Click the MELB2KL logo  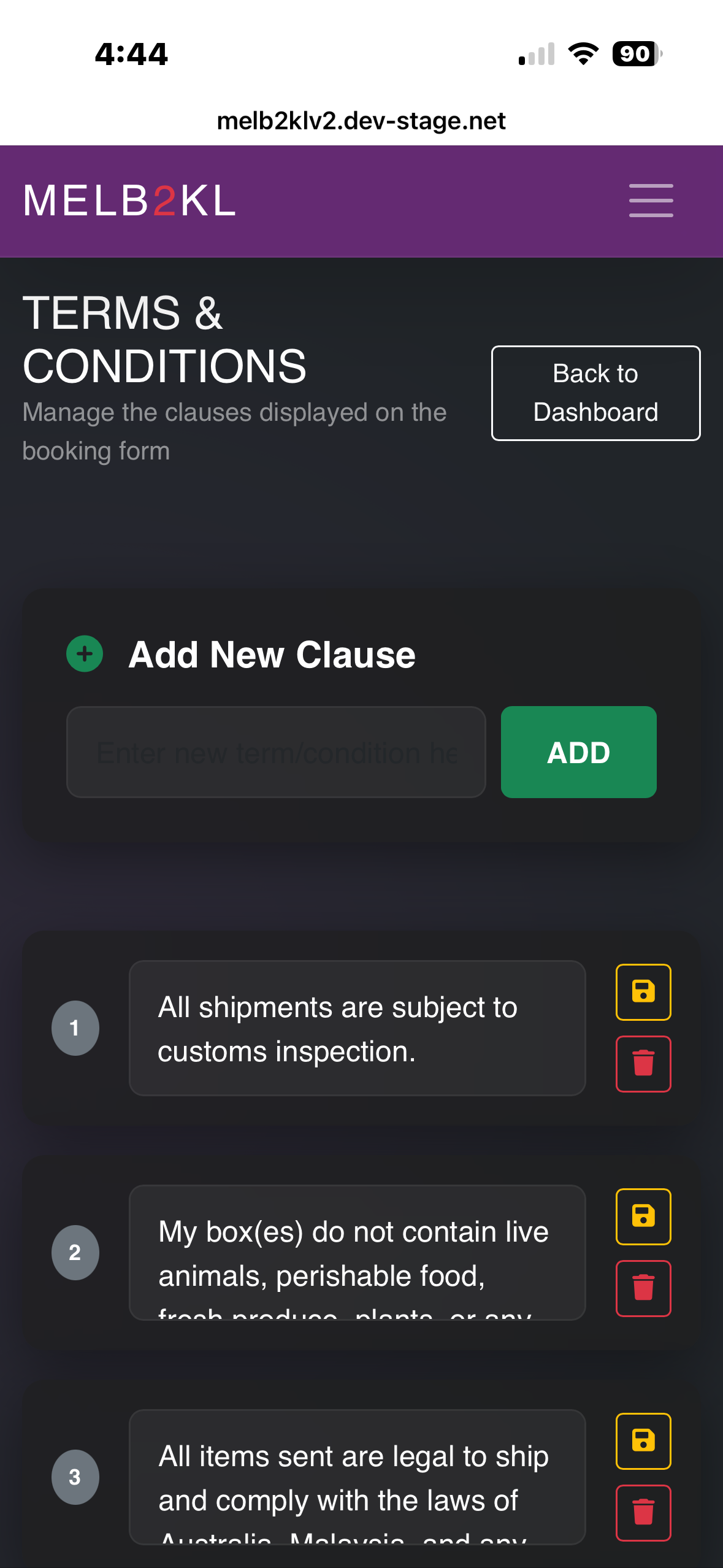[x=129, y=201]
